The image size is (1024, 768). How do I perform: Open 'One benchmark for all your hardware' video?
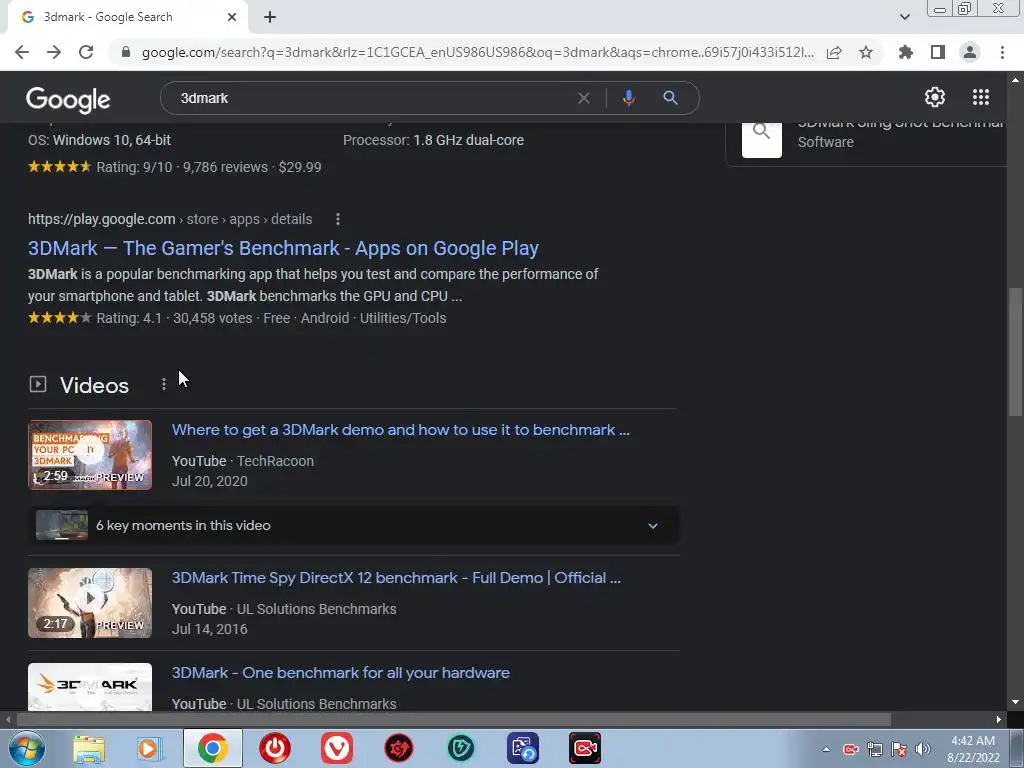click(340, 673)
